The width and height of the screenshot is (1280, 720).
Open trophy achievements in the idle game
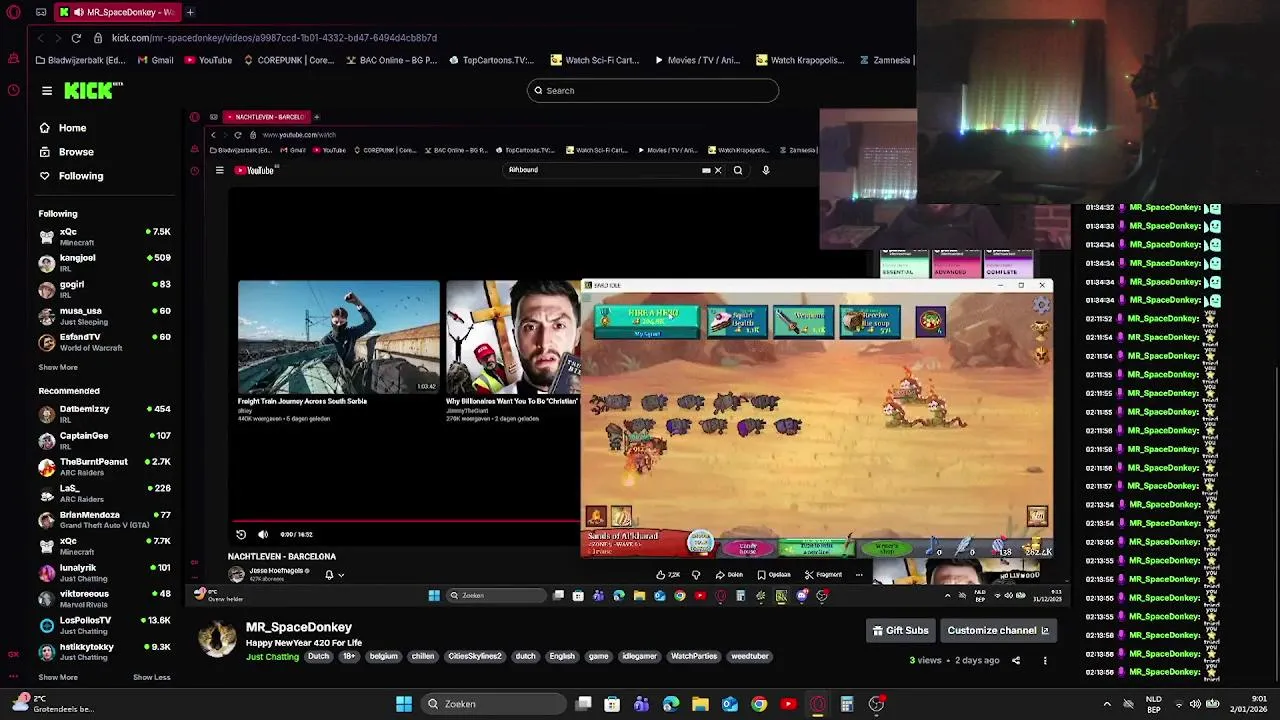pos(1042,328)
